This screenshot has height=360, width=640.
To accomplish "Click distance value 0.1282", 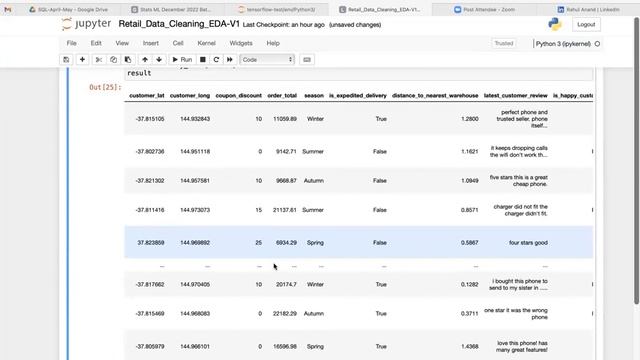I will (x=469, y=284).
